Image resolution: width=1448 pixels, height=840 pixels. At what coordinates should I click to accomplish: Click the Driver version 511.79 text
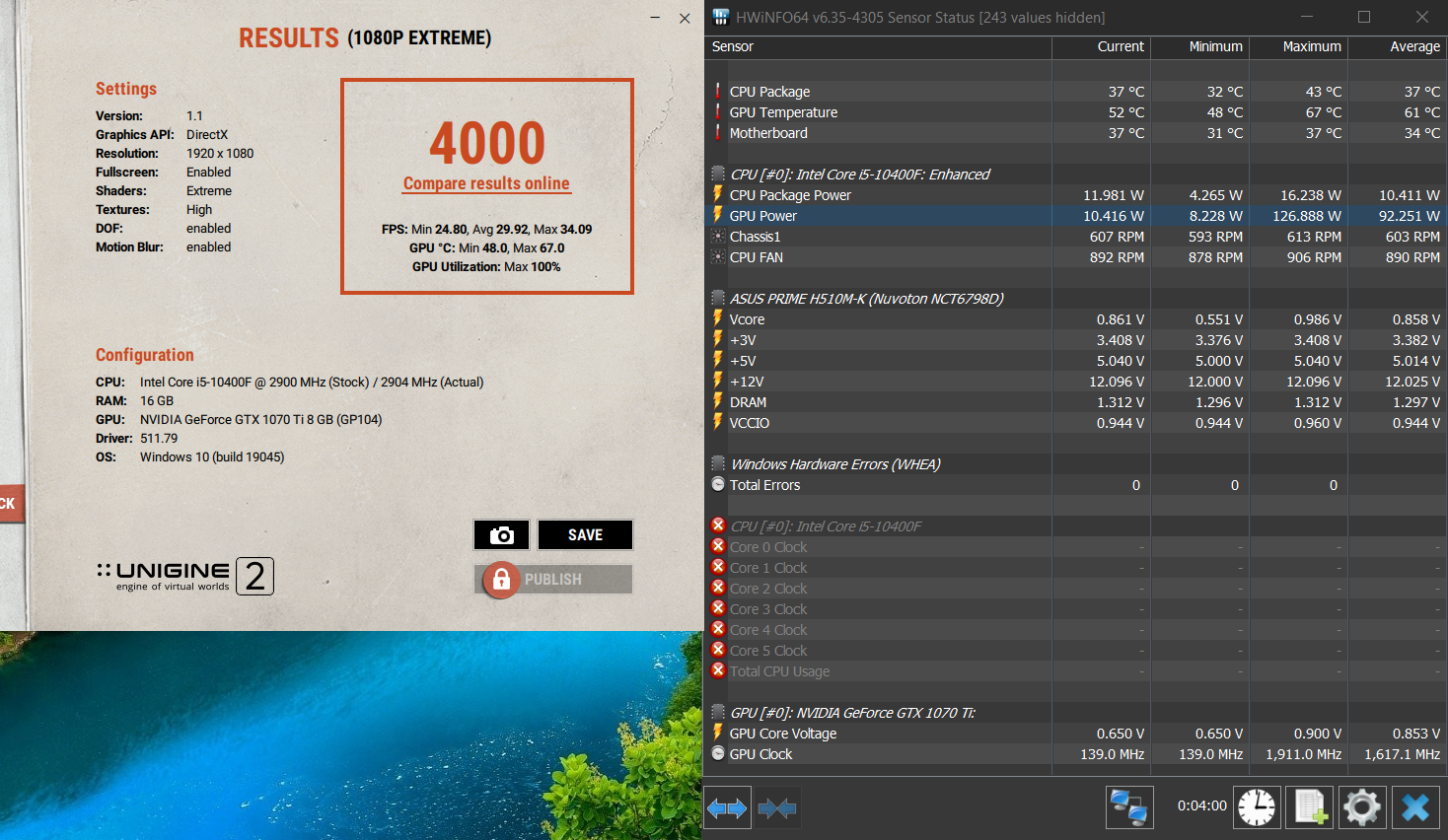[159, 438]
